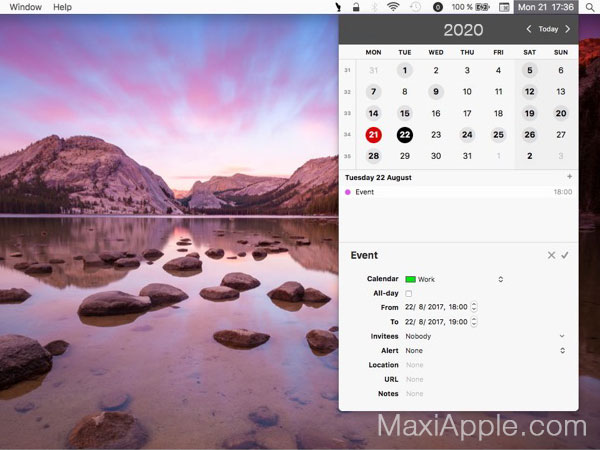Click the green Work calendar color swatch
600x450 pixels.
pos(410,279)
